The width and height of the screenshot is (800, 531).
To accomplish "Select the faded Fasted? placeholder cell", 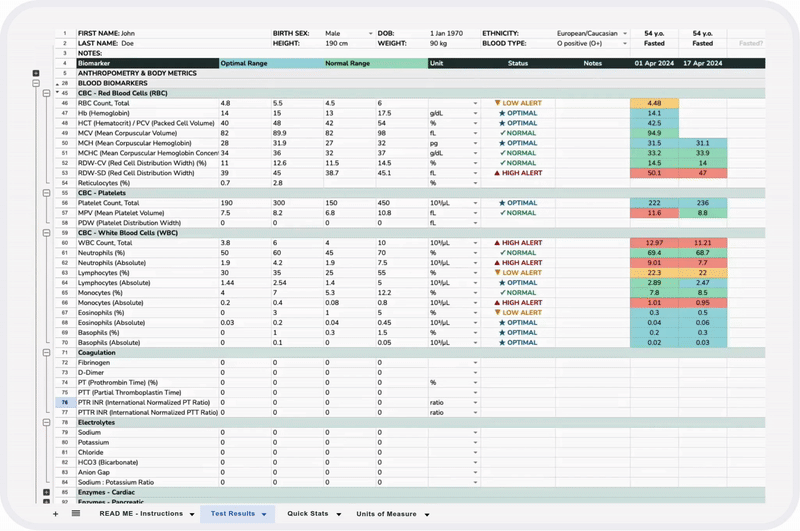I will tap(751, 43).
